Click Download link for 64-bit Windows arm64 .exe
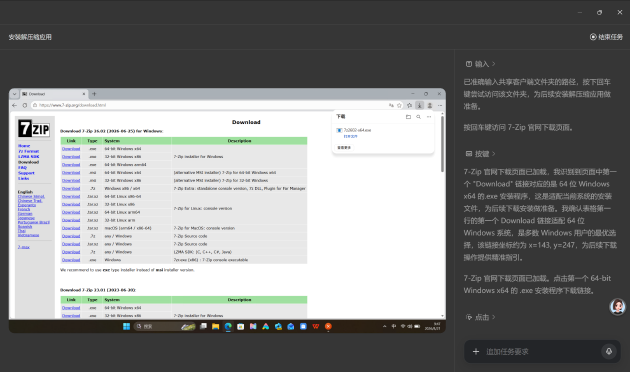The height and width of the screenshot is (372, 630). coord(71,165)
